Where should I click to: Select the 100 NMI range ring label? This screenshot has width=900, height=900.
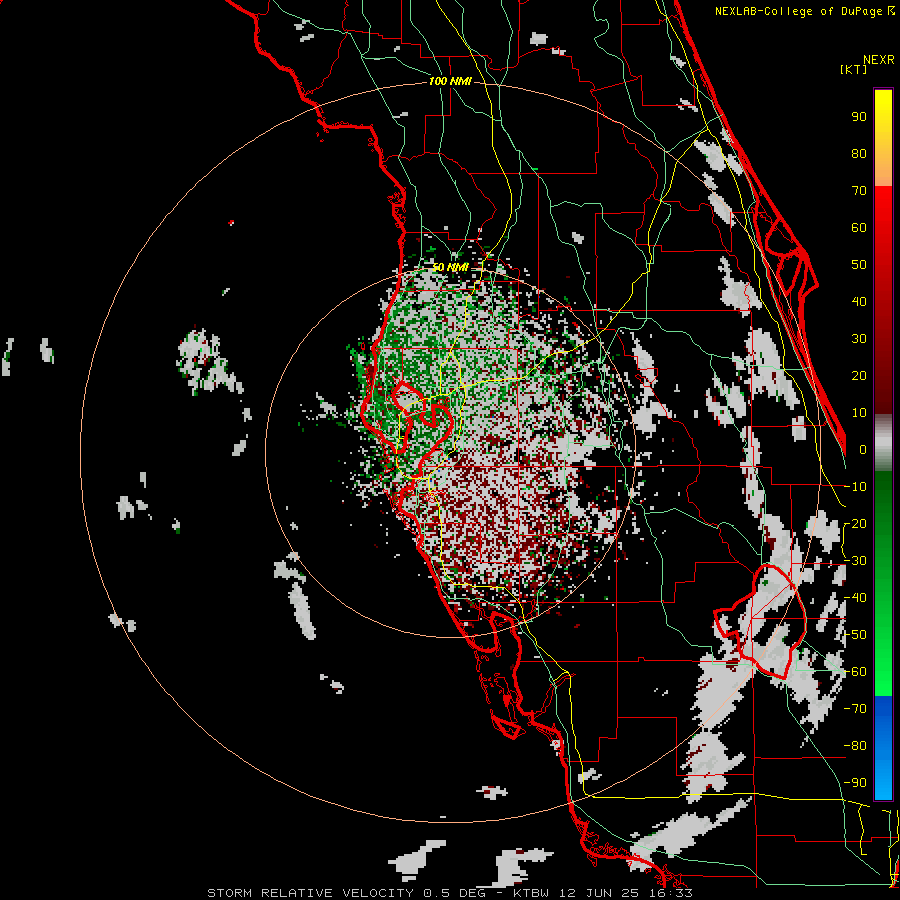tap(450, 82)
